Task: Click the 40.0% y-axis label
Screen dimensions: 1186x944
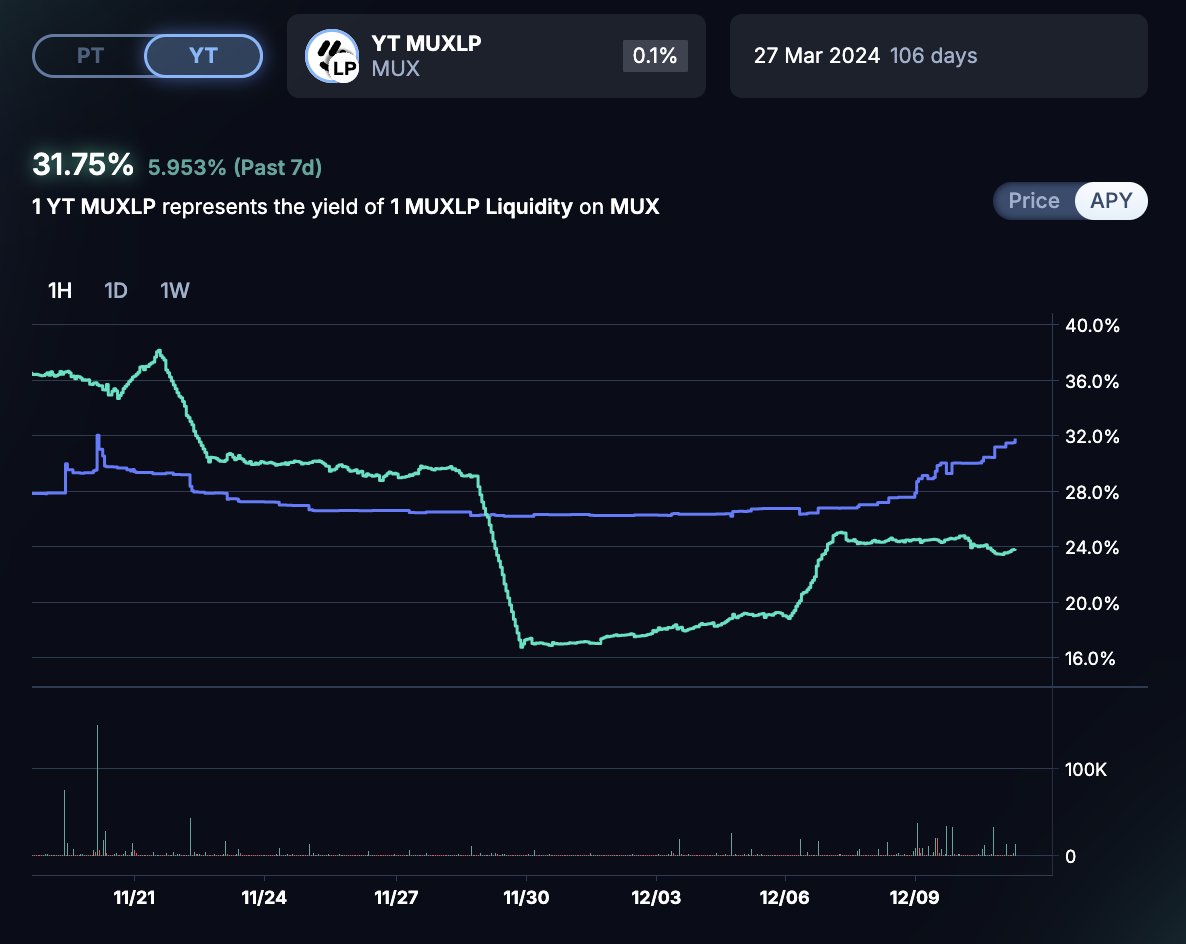Action: click(1092, 325)
